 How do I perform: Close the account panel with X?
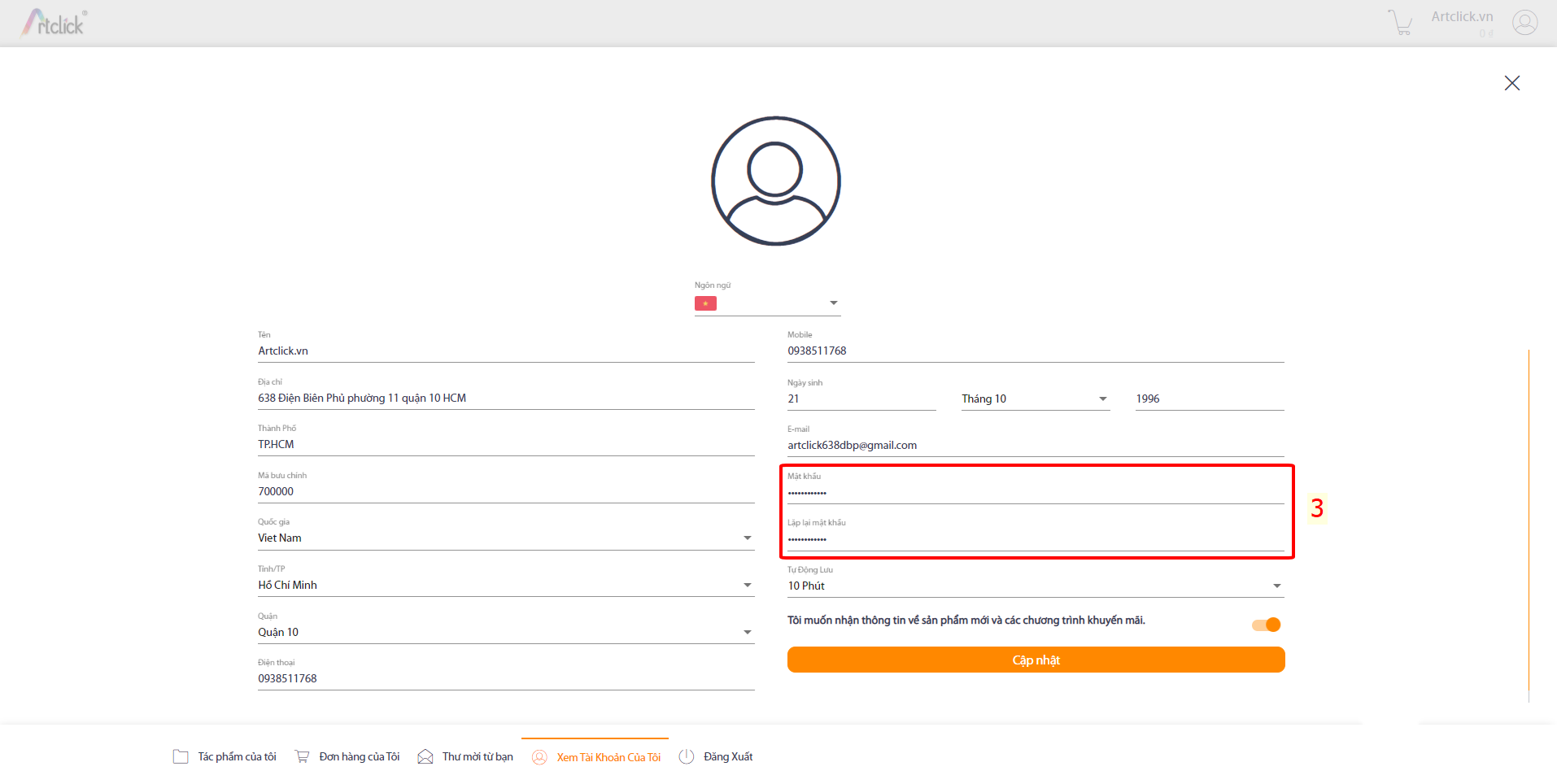[1512, 83]
